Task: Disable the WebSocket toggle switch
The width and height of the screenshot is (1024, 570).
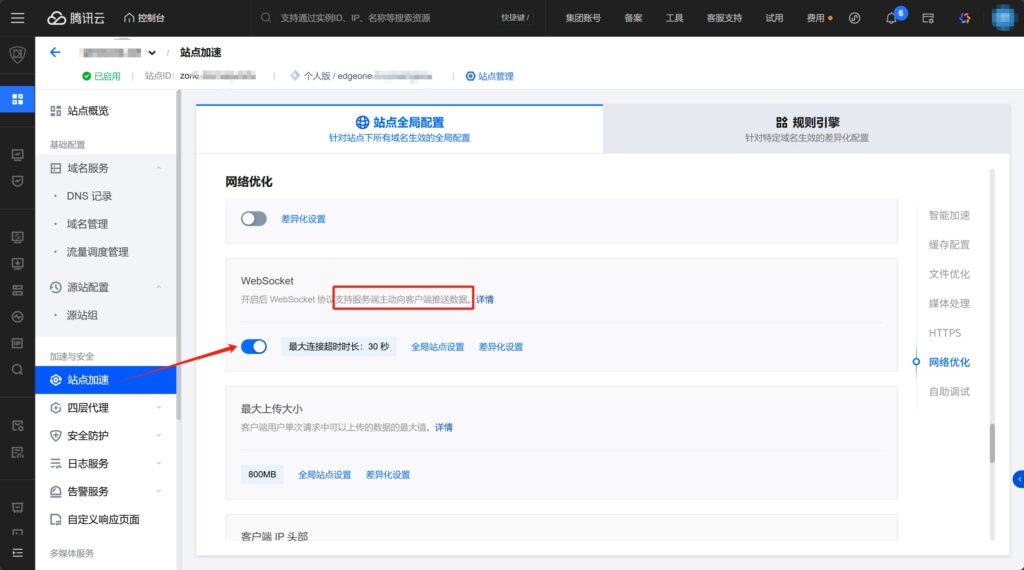Action: (x=254, y=346)
